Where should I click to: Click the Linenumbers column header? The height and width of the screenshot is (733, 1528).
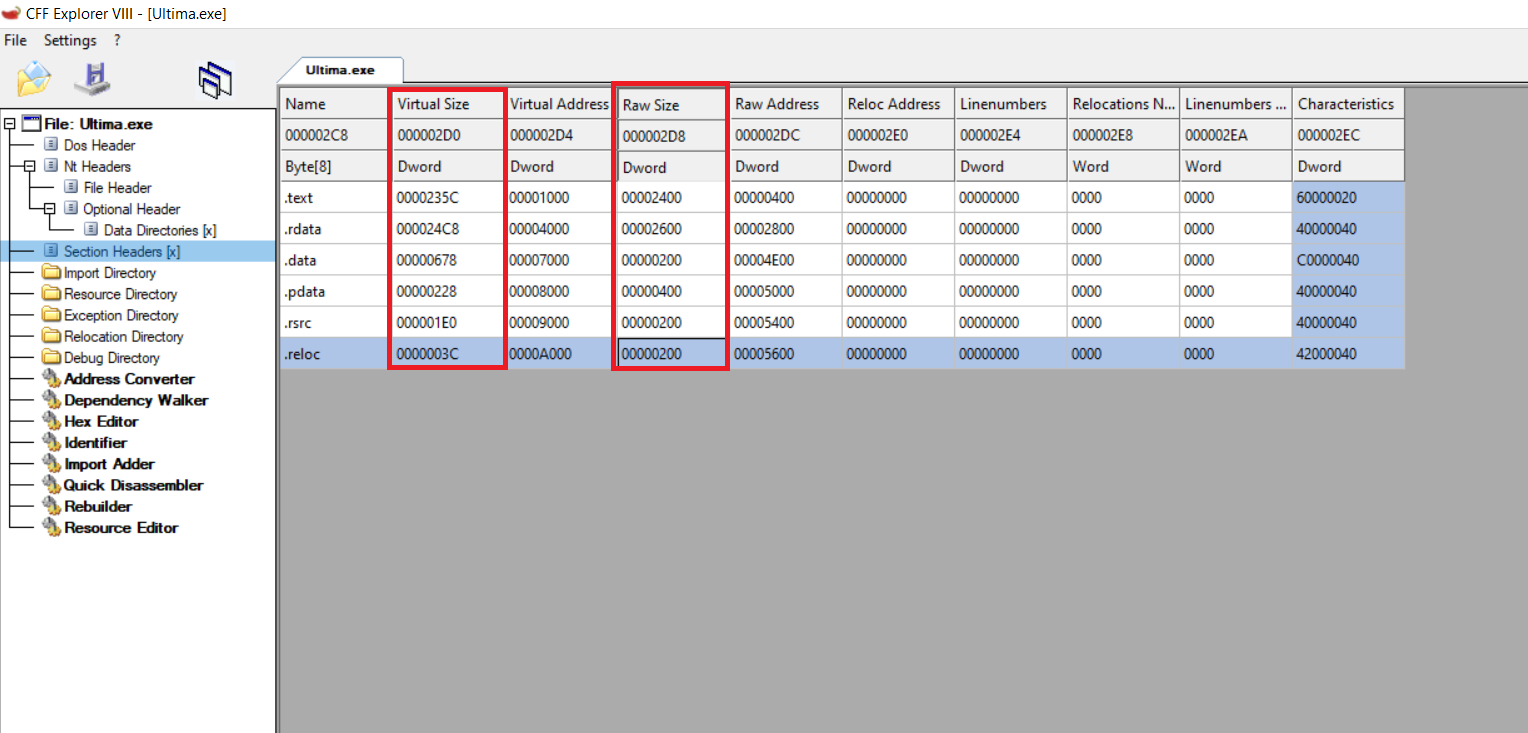(x=1010, y=104)
